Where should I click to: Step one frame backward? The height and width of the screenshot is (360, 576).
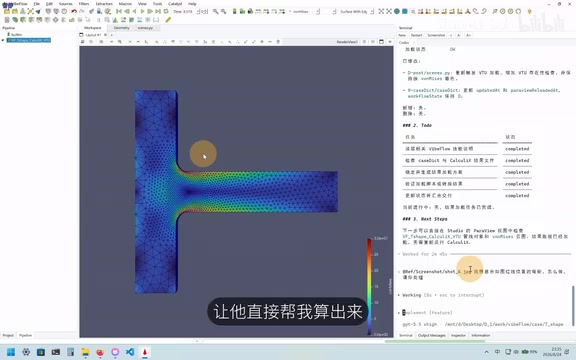pyautogui.click(x=127, y=12)
